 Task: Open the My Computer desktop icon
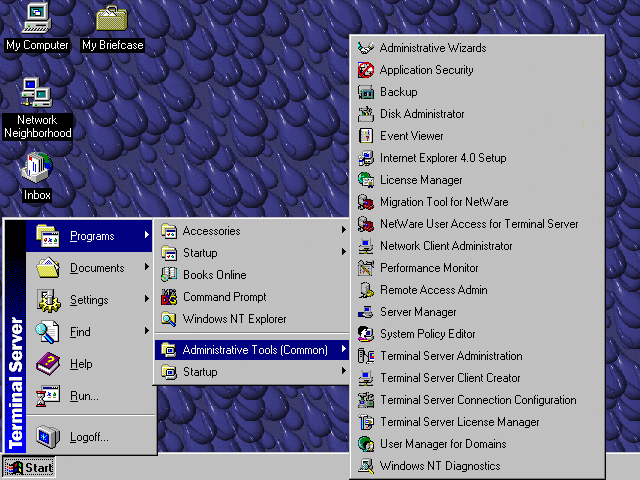click(37, 18)
